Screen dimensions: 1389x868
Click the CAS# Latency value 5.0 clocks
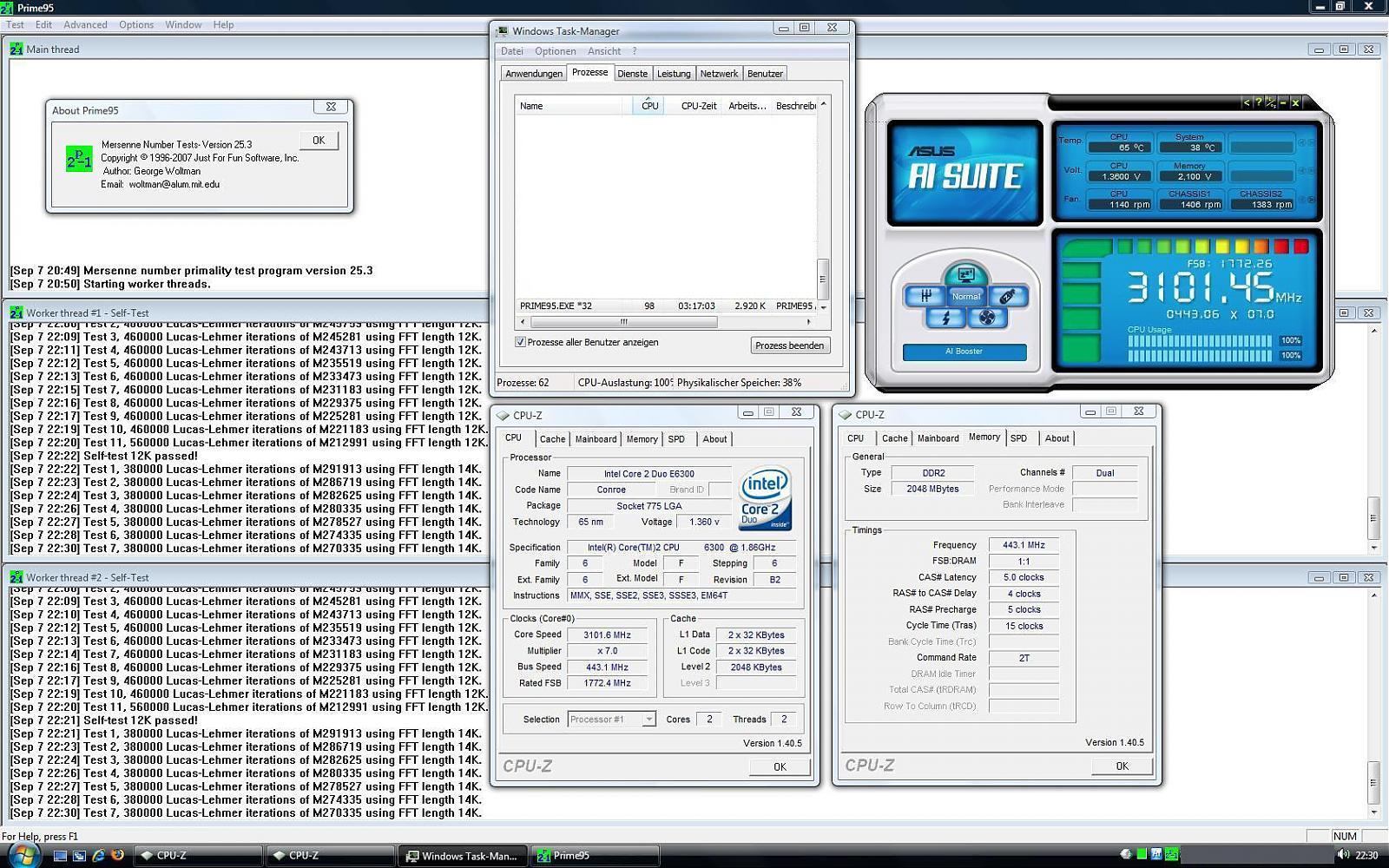[x=1024, y=577]
